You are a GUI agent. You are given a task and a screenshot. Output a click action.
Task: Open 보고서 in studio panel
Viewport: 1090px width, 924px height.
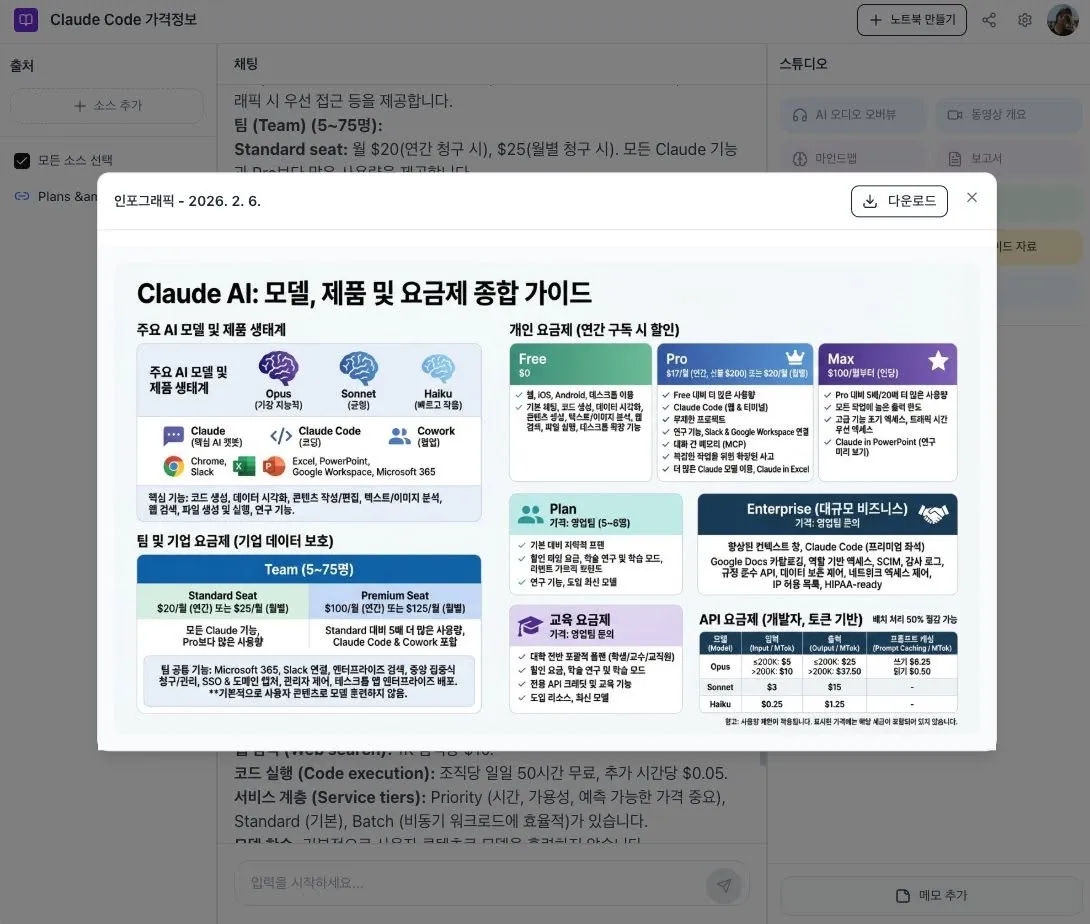point(1009,159)
